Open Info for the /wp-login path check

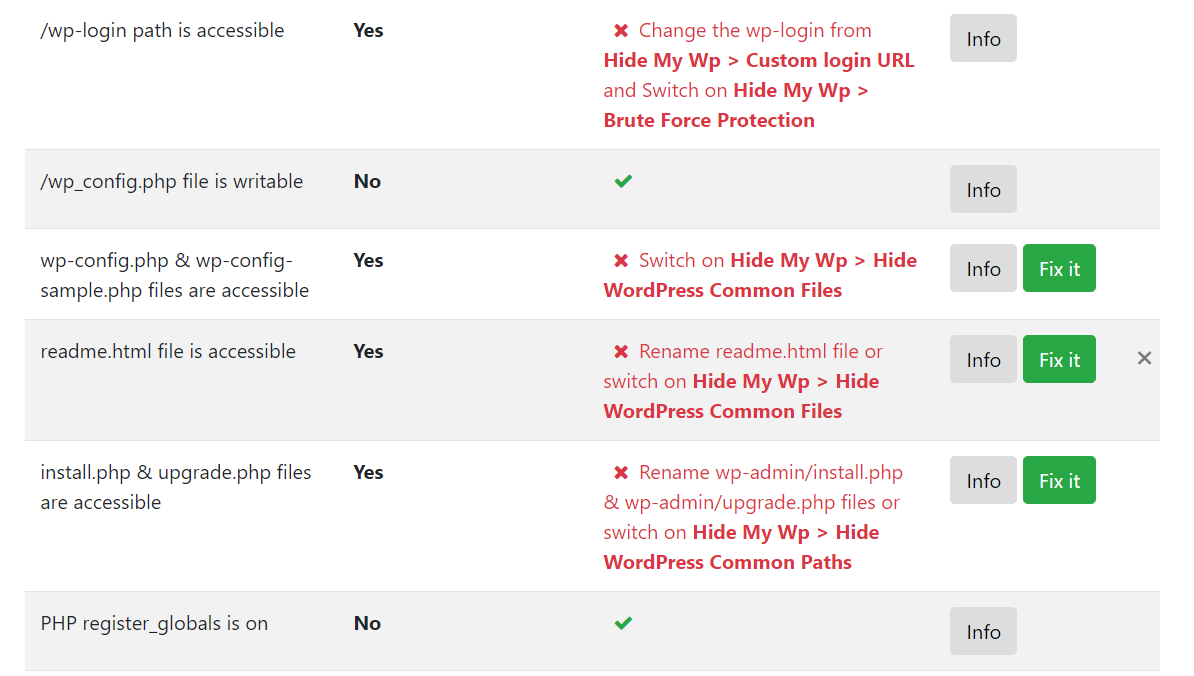[983, 39]
